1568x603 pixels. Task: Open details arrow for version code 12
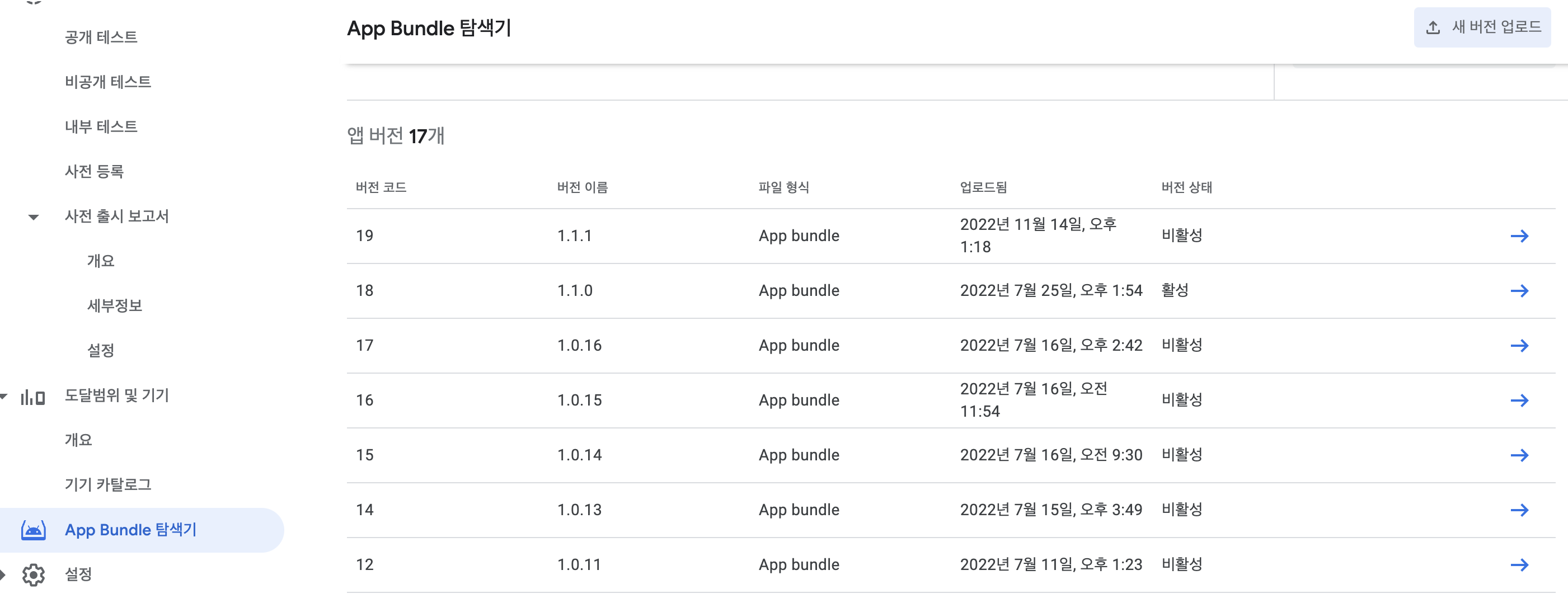click(x=1519, y=564)
